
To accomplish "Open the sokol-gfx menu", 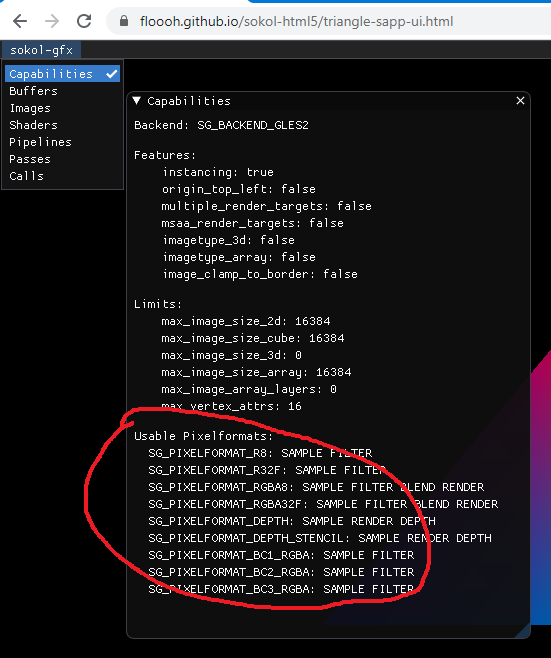I will point(41,50).
